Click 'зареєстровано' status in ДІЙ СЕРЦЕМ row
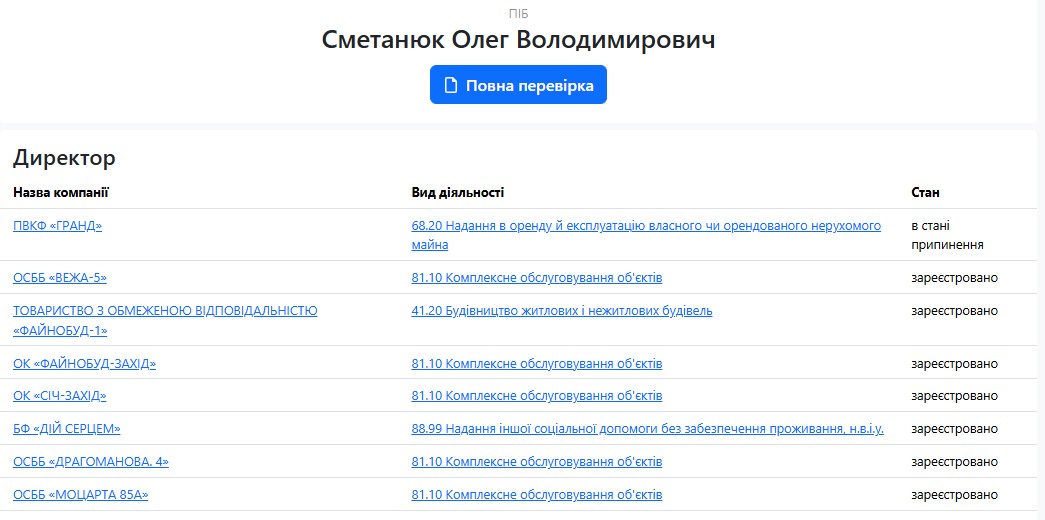This screenshot has width=1045, height=520. click(x=955, y=429)
